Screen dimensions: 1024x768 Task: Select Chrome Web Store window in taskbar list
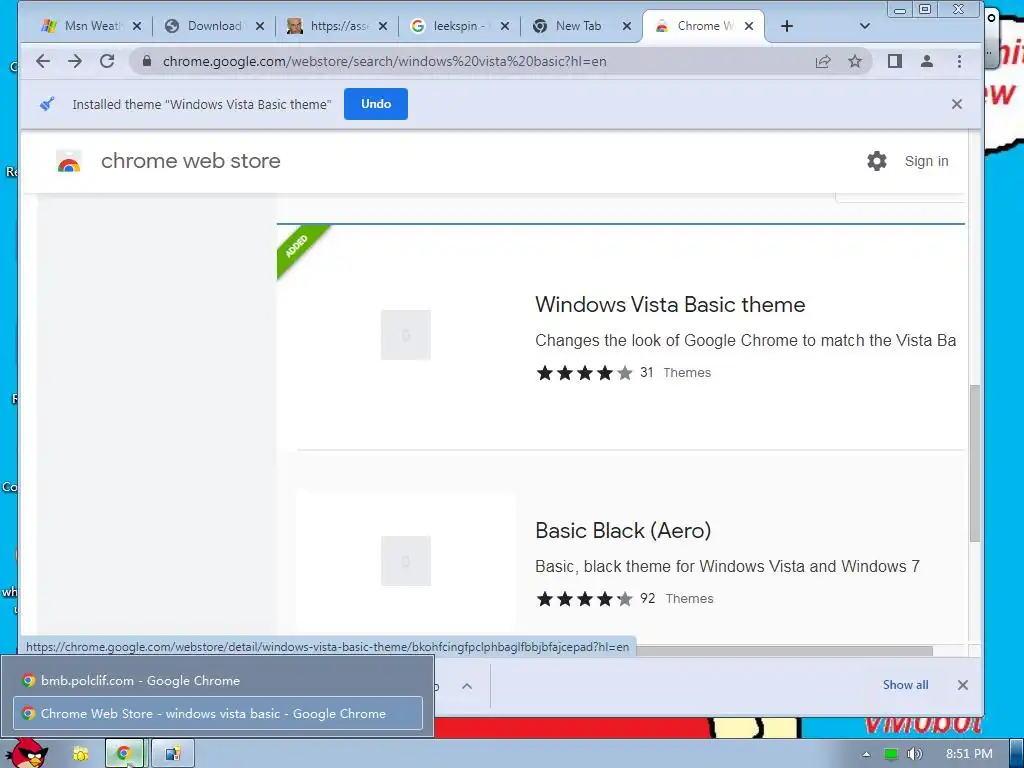point(217,713)
